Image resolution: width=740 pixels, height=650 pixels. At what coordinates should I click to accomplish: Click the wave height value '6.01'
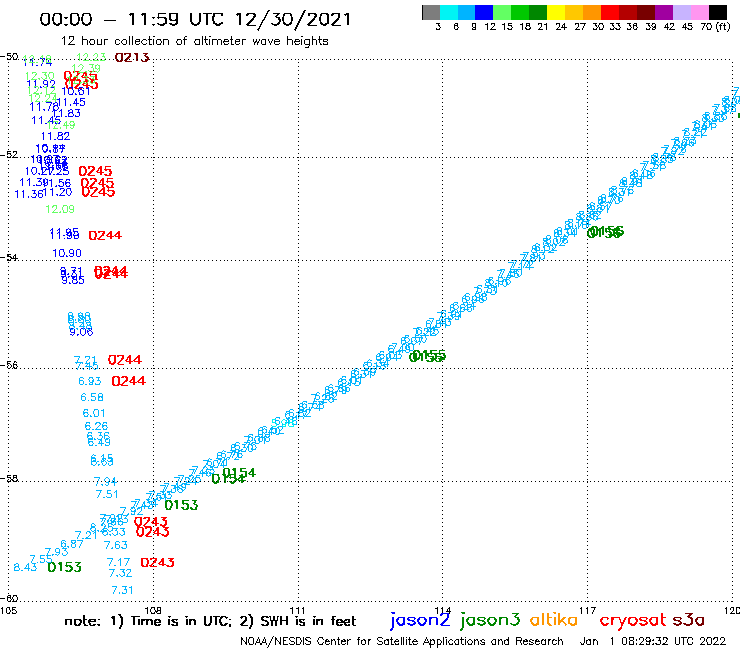(94, 413)
